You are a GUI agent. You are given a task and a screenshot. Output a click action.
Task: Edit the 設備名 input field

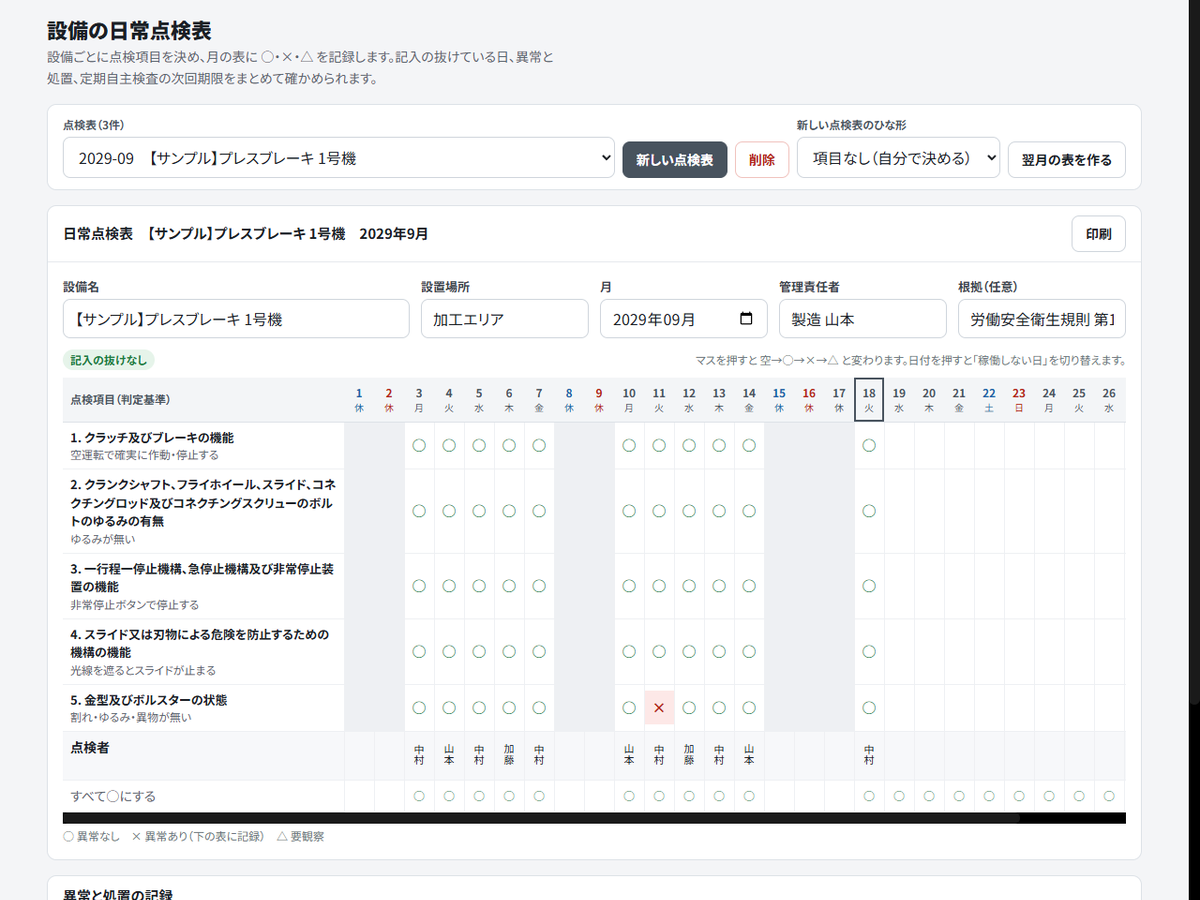(236, 319)
